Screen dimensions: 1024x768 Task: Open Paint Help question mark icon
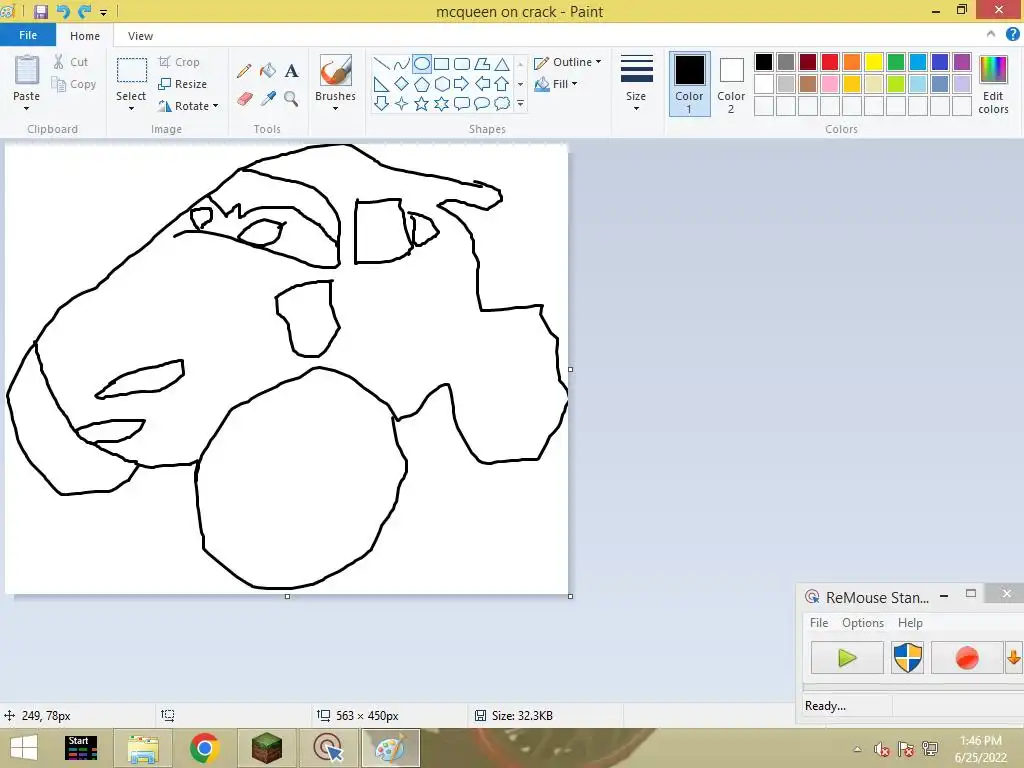[1012, 35]
